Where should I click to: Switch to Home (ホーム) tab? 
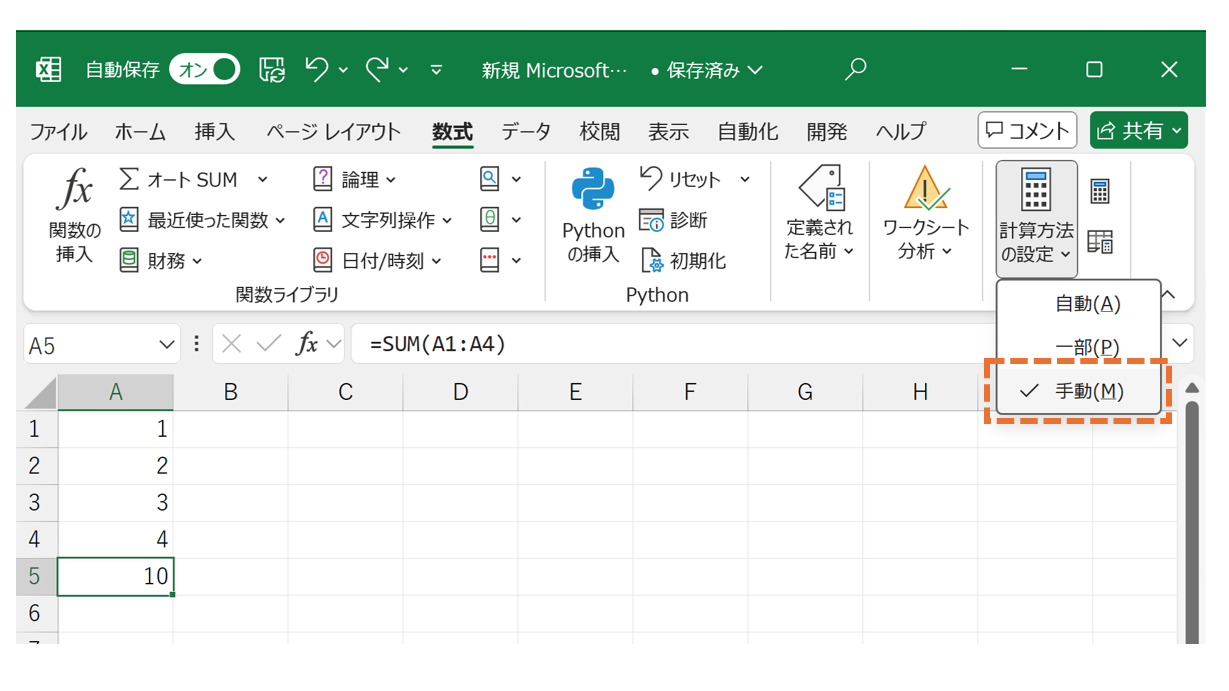140,131
